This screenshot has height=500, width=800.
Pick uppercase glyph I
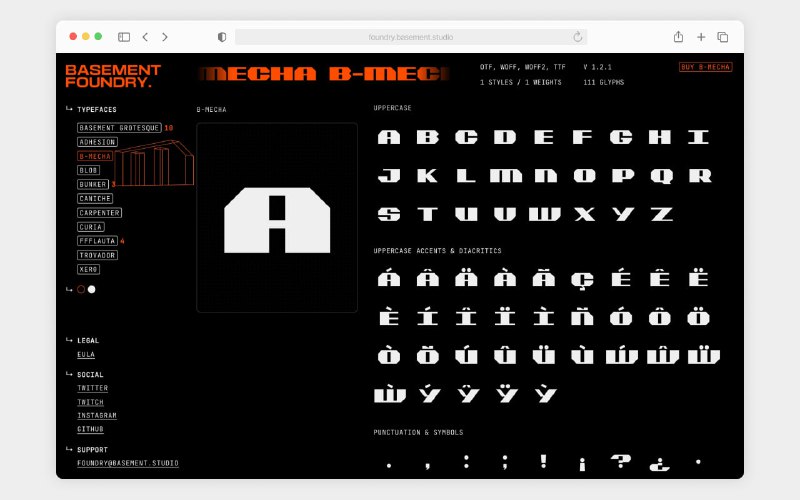coord(698,137)
